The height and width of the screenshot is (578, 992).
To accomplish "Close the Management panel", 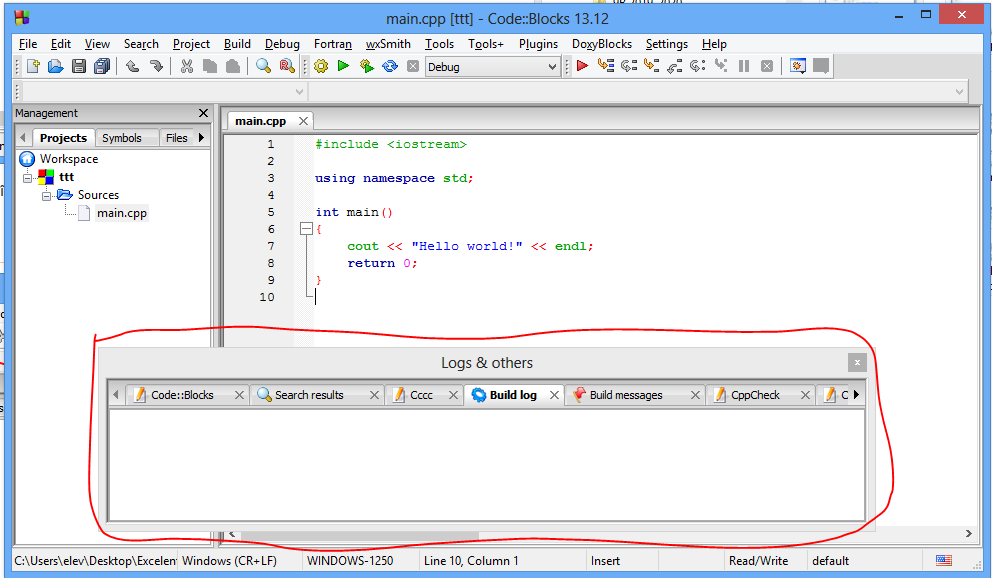I will pyautogui.click(x=203, y=113).
